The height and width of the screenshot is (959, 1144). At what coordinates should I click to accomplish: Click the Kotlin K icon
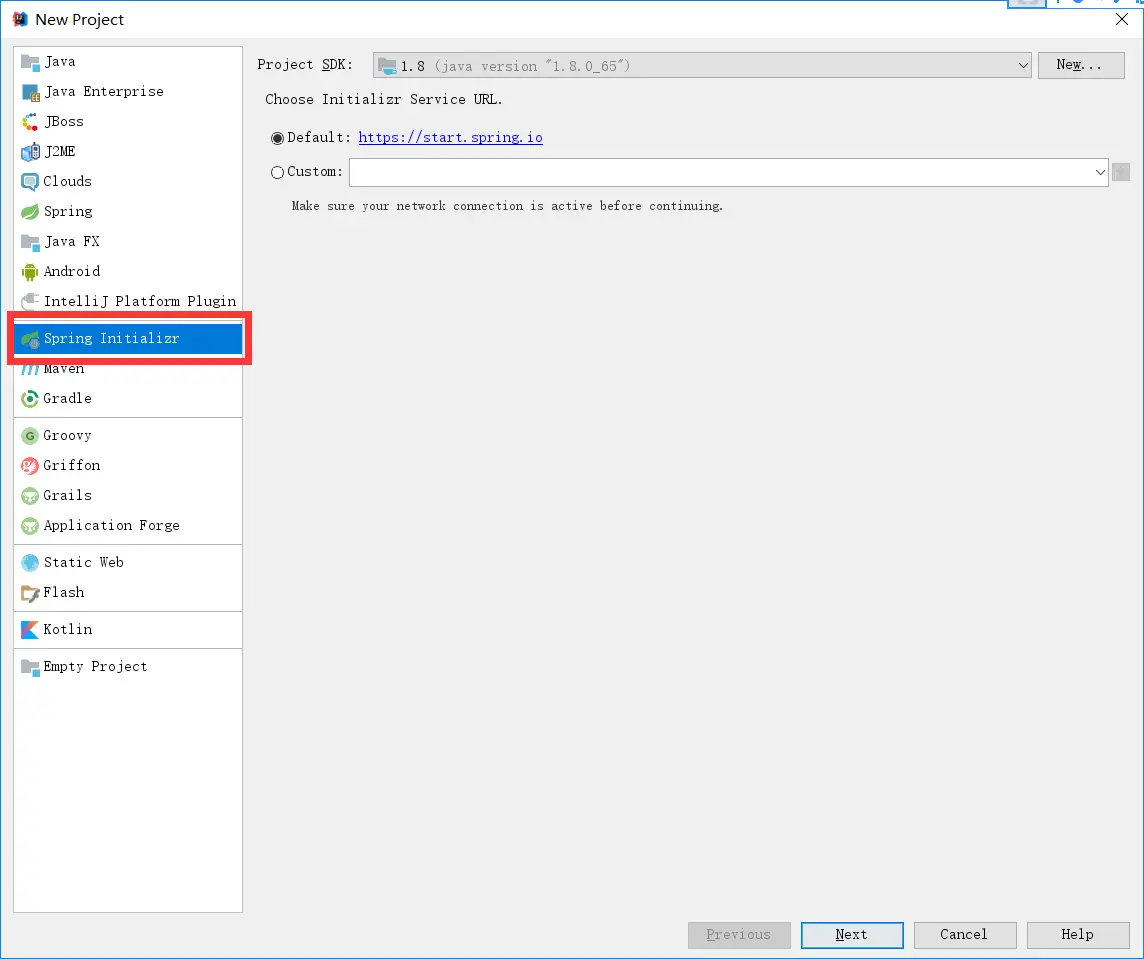coord(30,630)
